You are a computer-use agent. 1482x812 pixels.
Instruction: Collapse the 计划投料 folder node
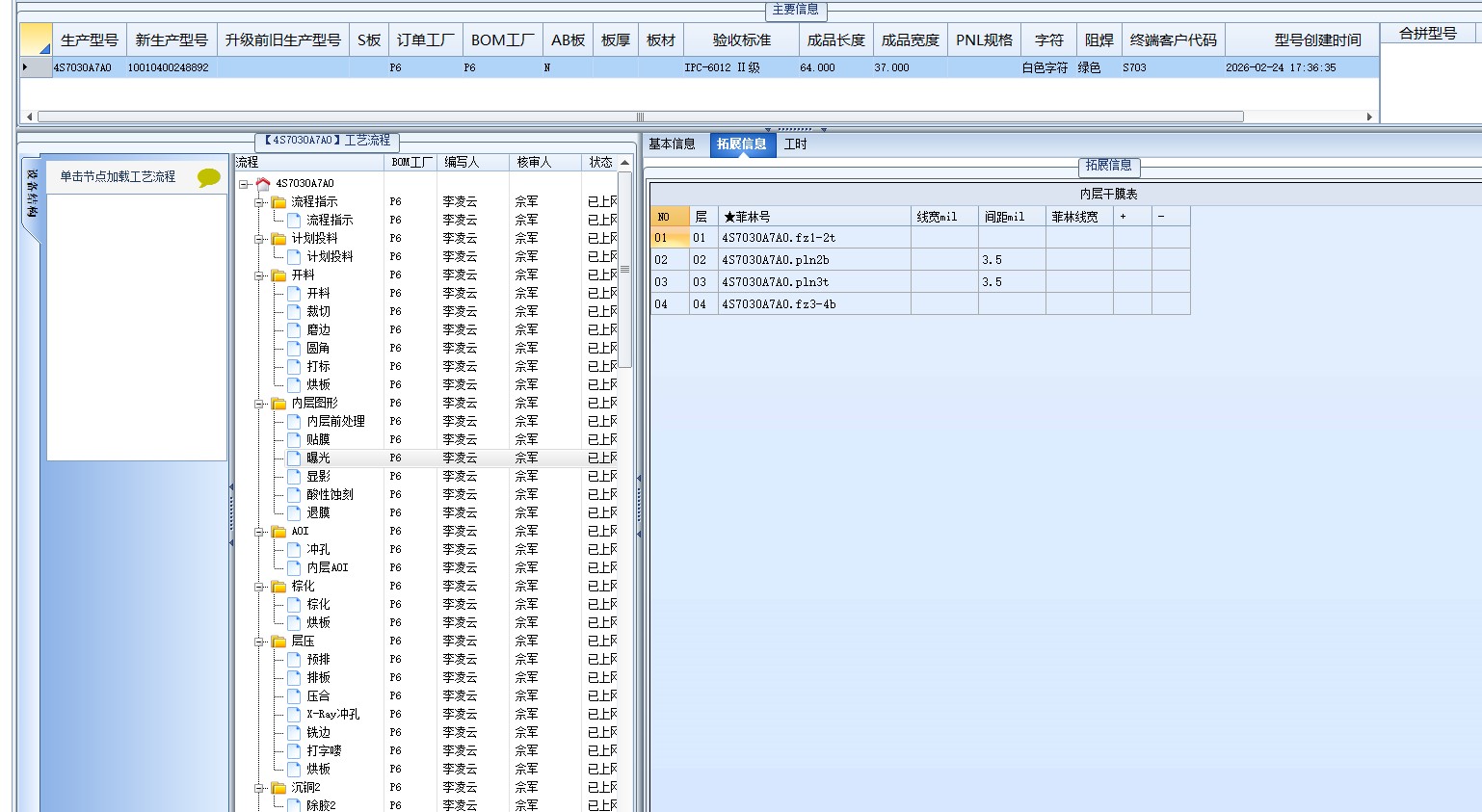(259, 239)
